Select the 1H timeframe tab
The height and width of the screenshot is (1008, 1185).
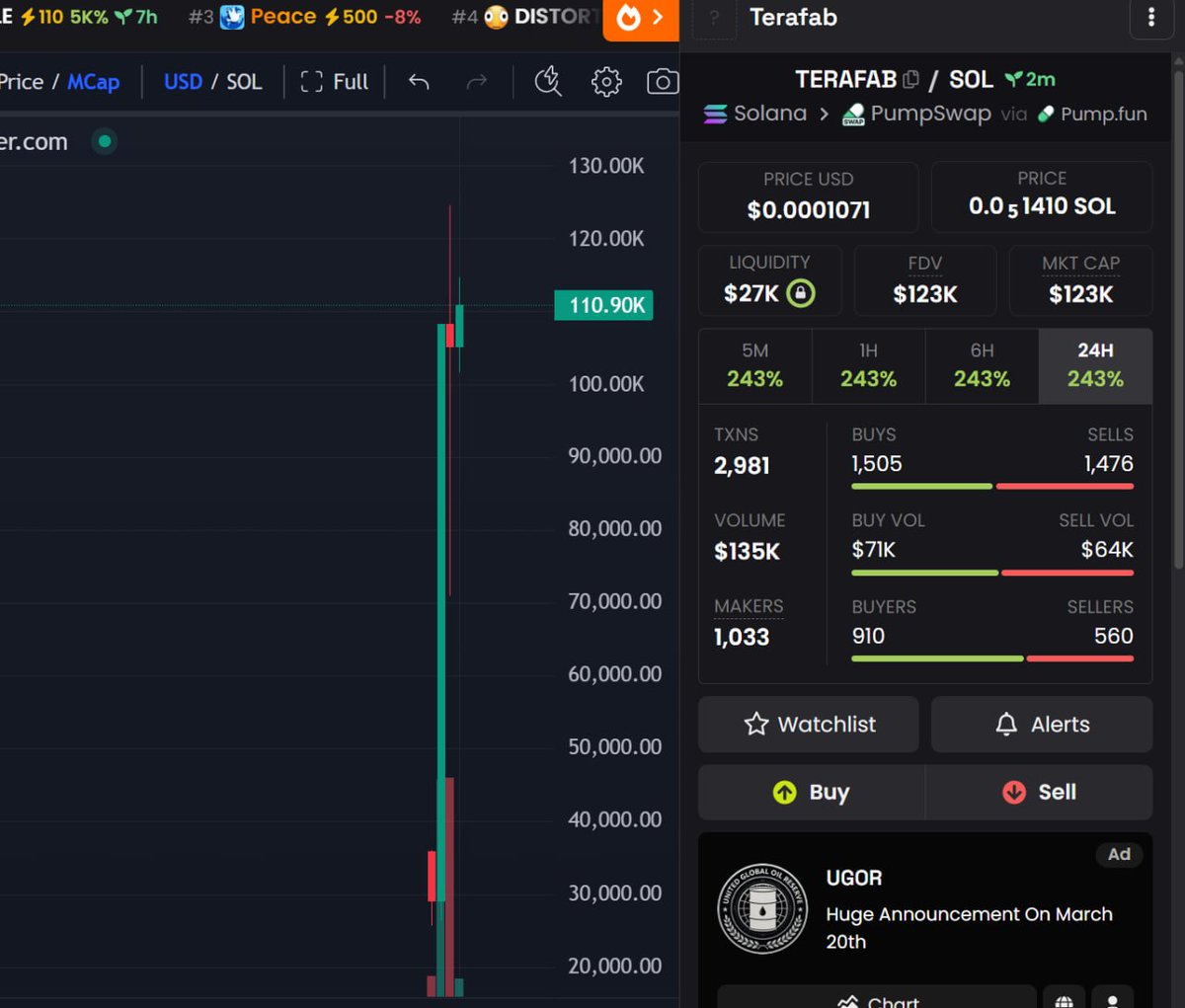click(x=869, y=366)
